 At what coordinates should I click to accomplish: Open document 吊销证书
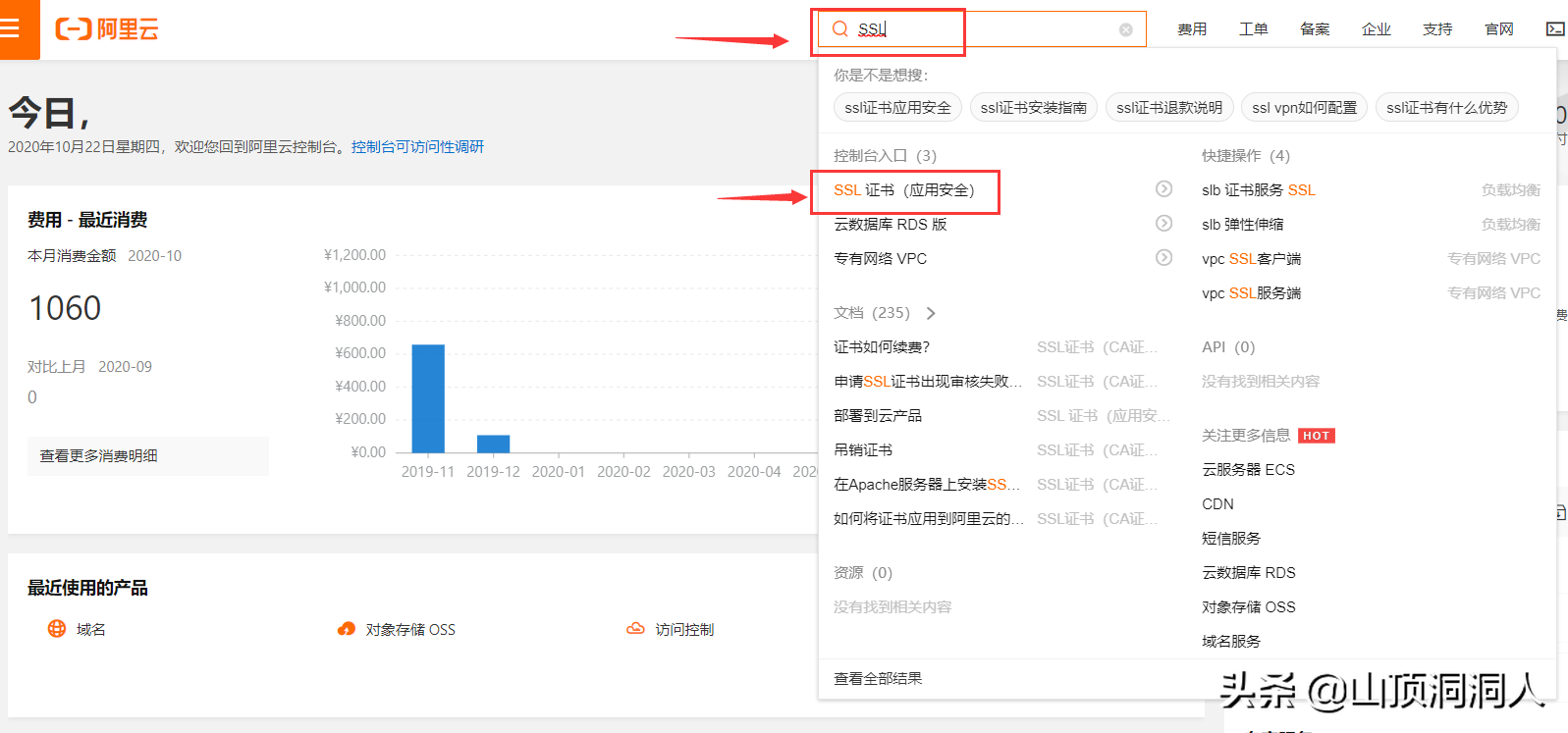(863, 450)
